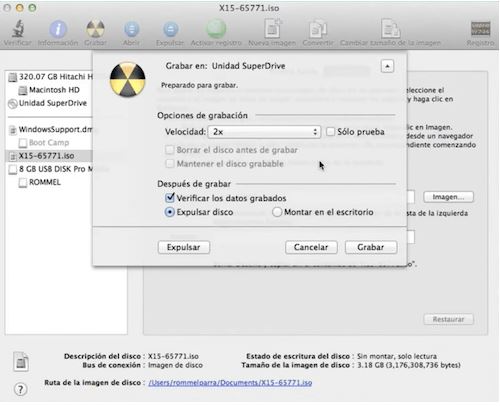
Task: Click the Imagen de disco connection bus value
Action: click(x=175, y=365)
